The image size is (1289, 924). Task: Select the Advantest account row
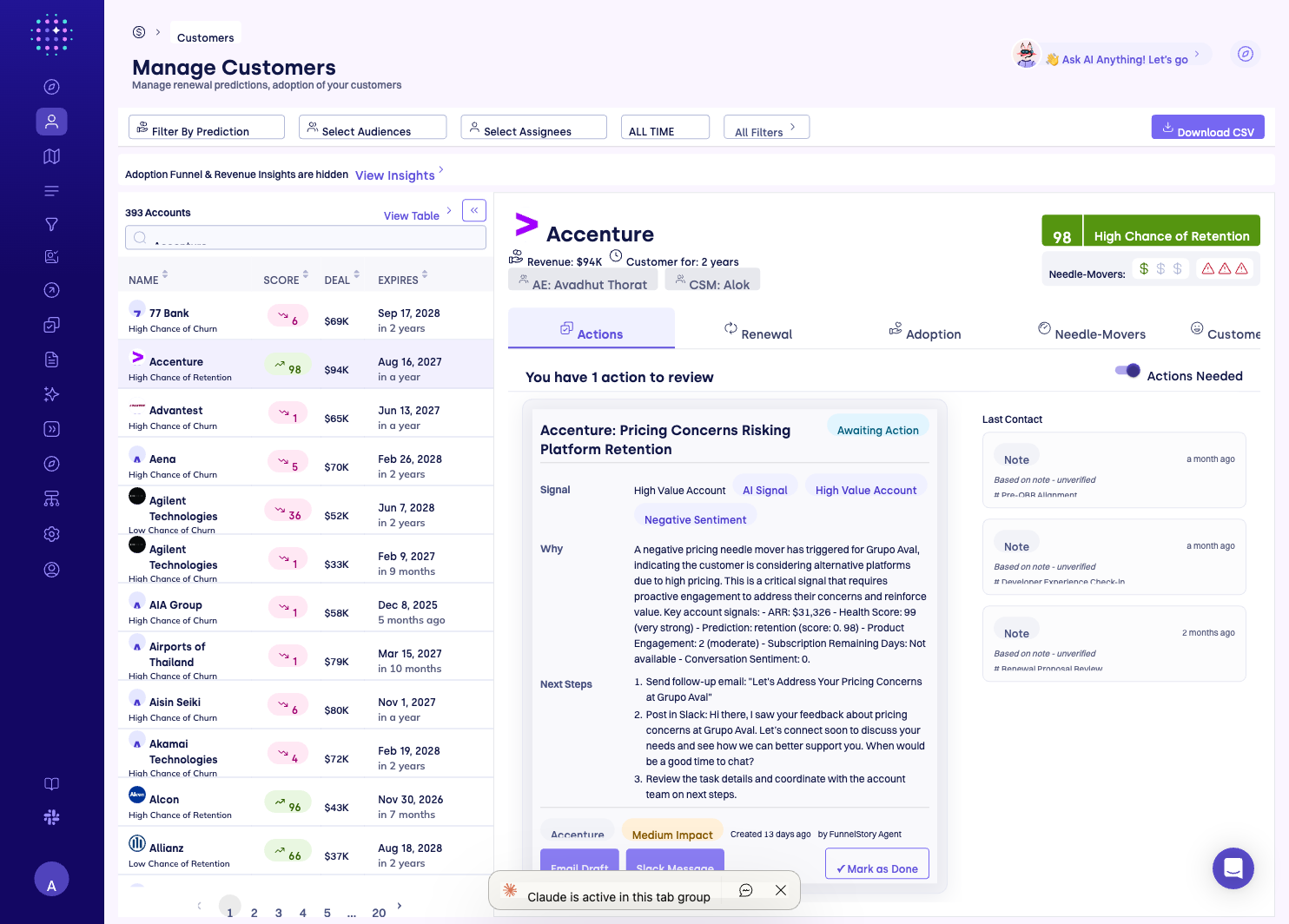pyautogui.click(x=306, y=412)
